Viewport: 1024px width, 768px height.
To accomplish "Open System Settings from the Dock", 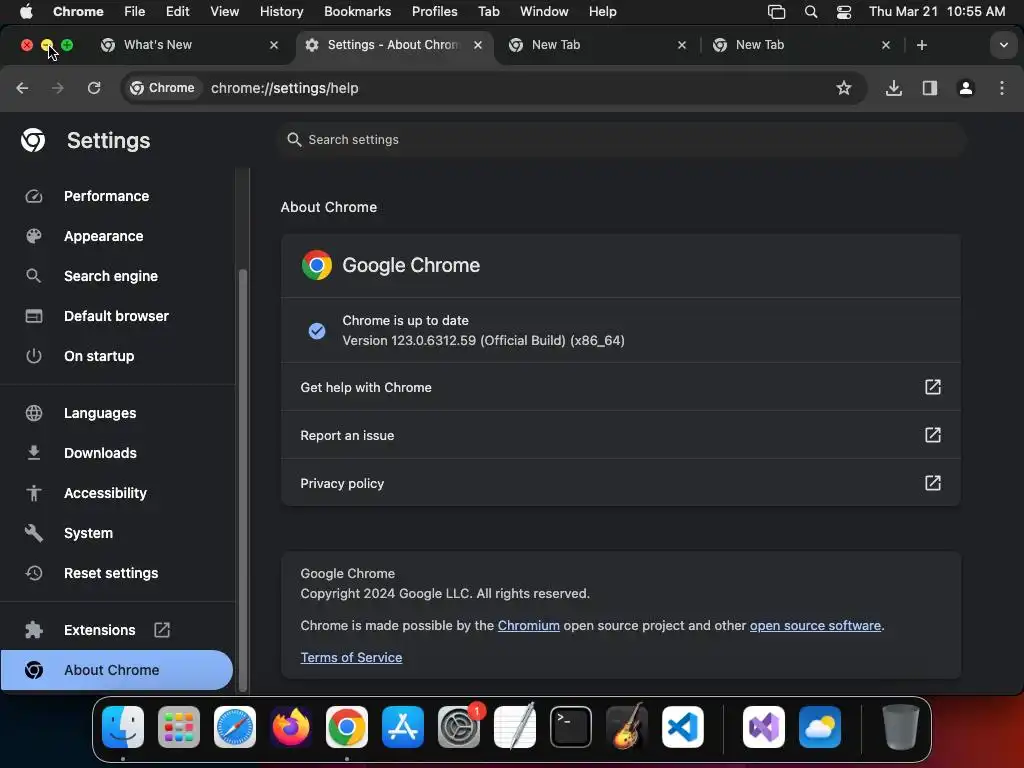I will (x=458, y=727).
